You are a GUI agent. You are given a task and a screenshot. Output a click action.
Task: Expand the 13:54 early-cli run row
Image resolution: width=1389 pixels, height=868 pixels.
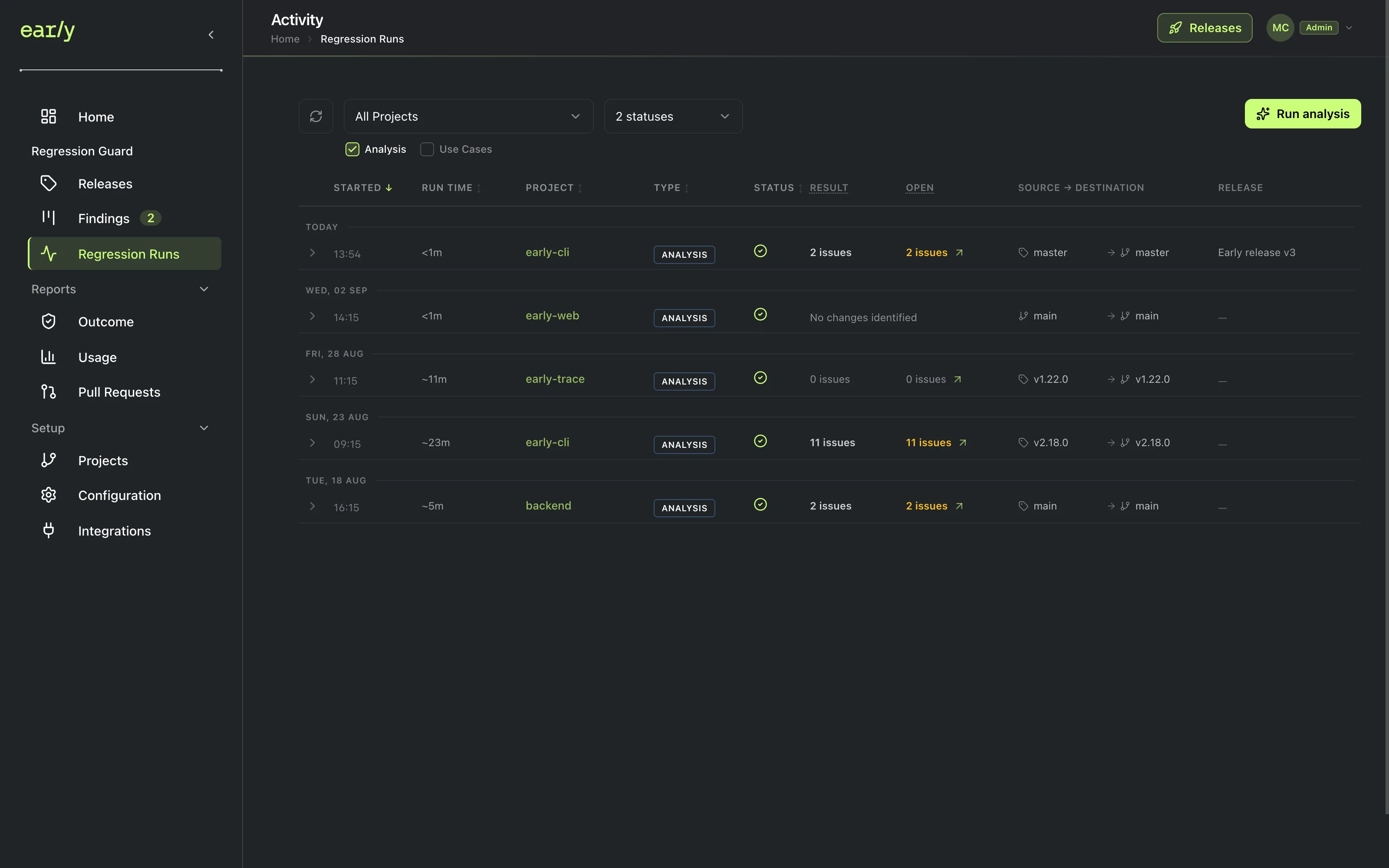(x=312, y=253)
